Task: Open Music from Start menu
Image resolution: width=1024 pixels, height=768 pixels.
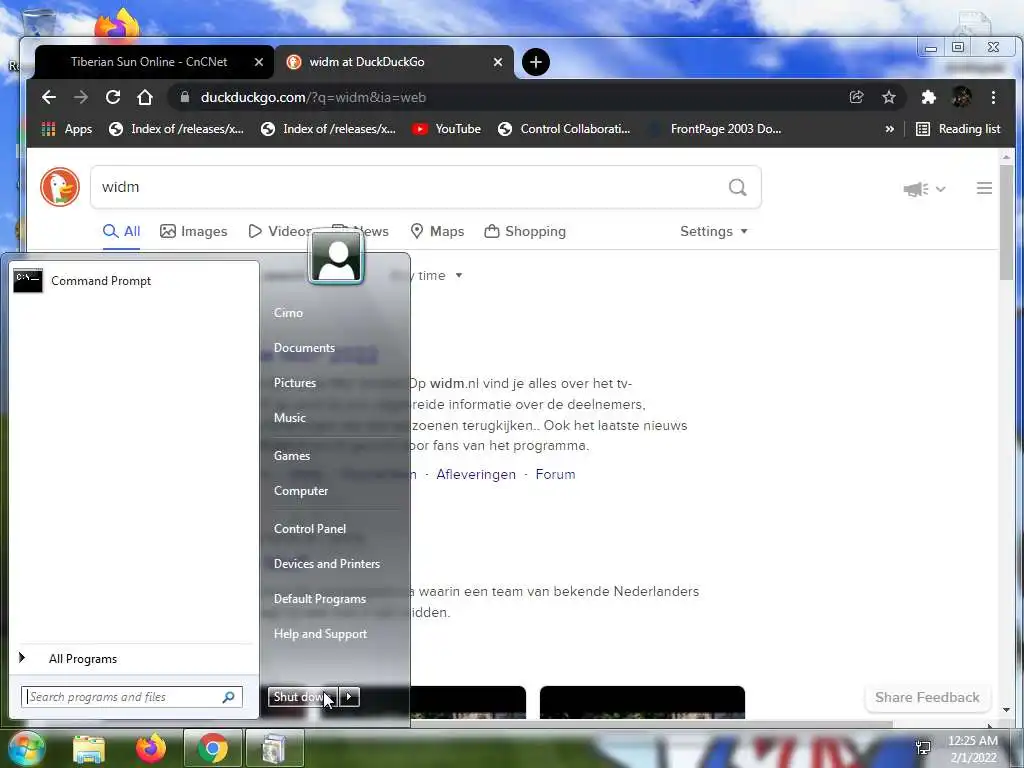Action: click(x=289, y=418)
